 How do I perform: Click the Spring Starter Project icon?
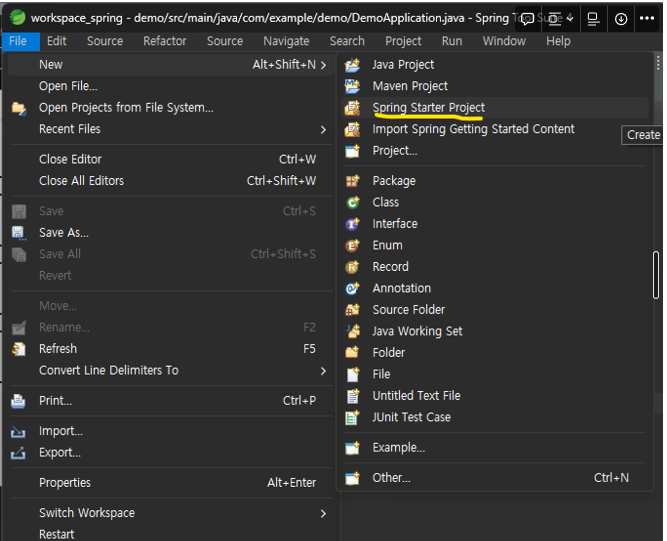pos(352,108)
